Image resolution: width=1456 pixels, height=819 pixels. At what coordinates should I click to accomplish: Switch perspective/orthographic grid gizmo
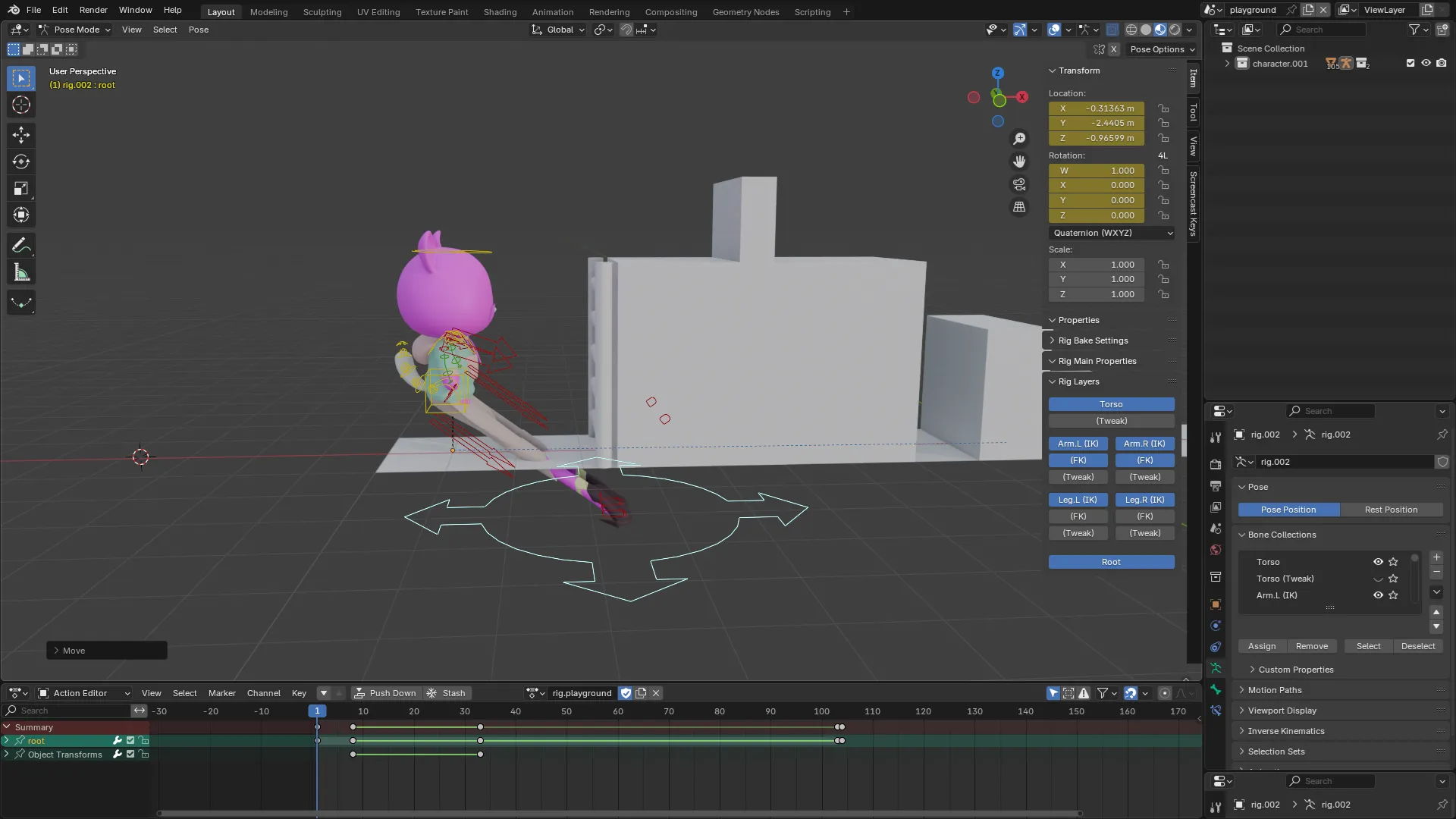point(1019,207)
